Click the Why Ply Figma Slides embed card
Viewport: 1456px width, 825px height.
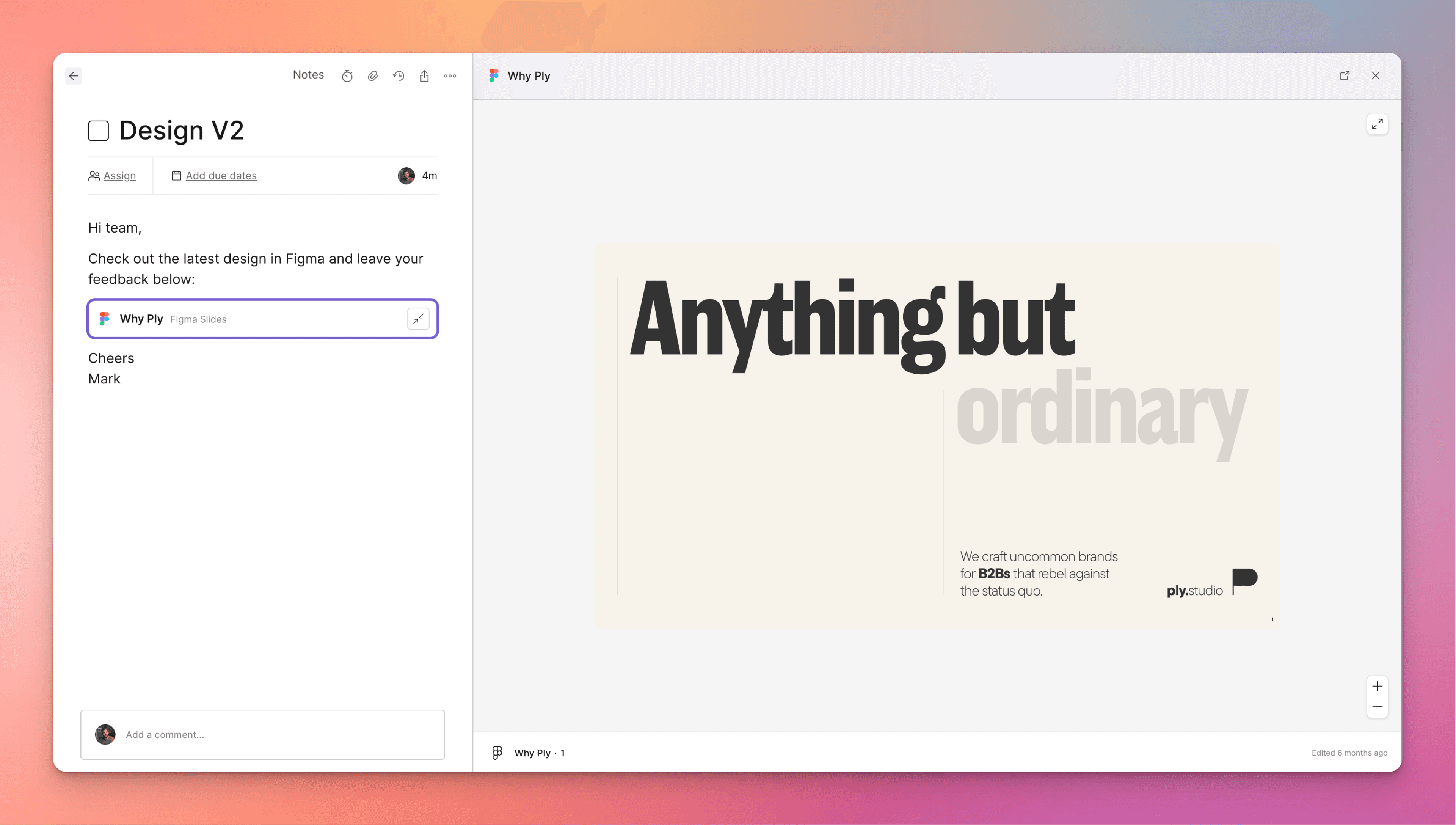[263, 319]
